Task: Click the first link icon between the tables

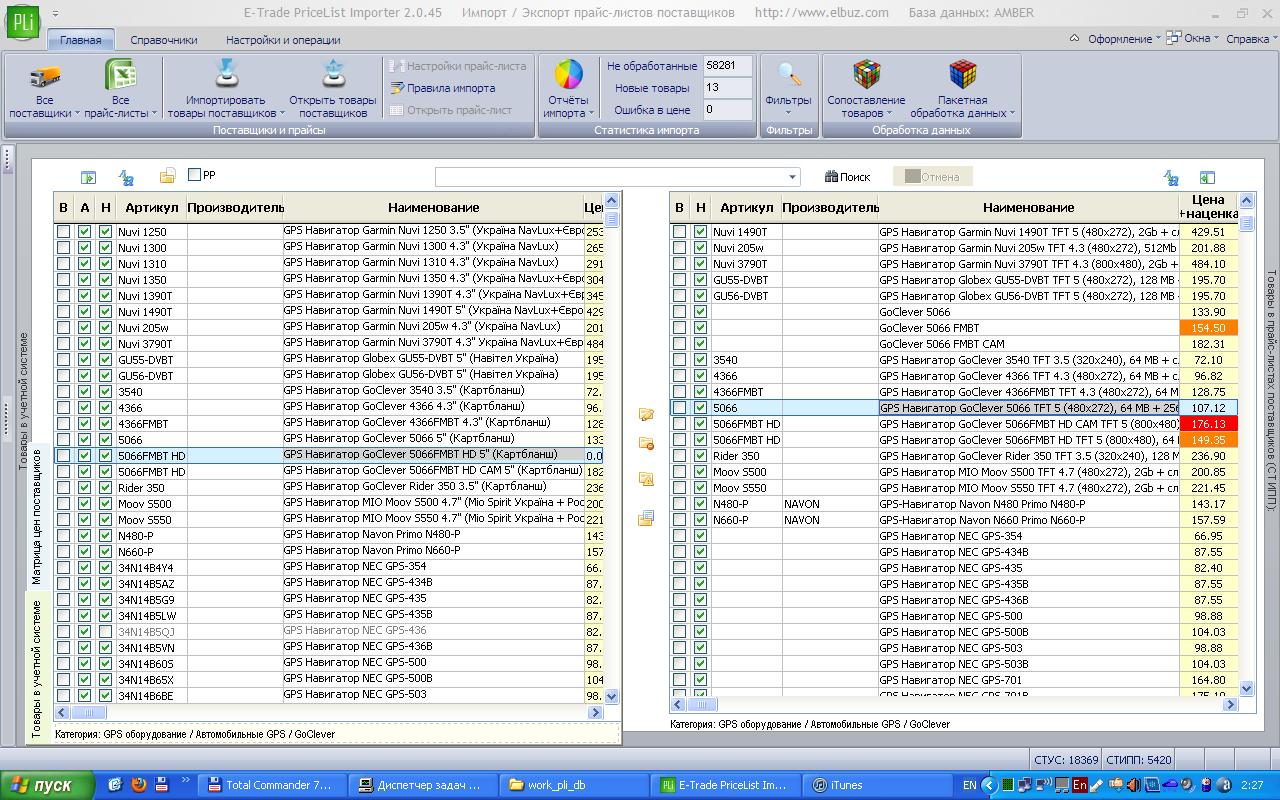Action: pyautogui.click(x=646, y=414)
